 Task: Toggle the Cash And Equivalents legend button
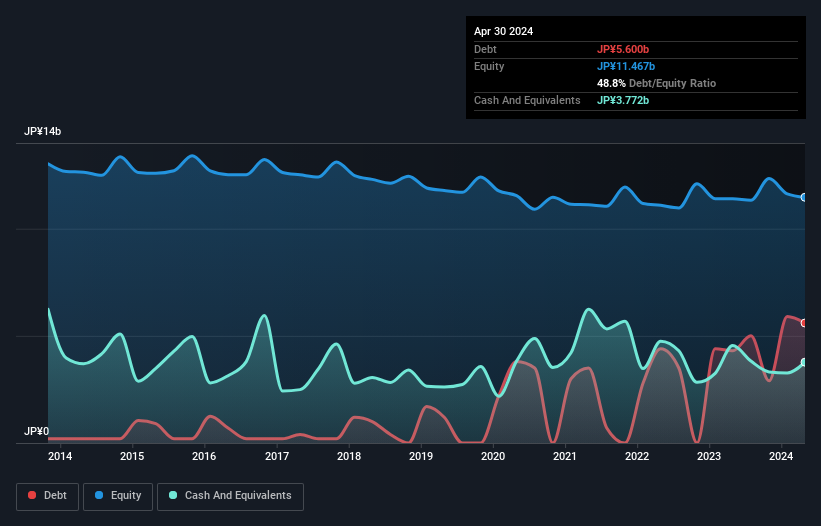click(230, 496)
